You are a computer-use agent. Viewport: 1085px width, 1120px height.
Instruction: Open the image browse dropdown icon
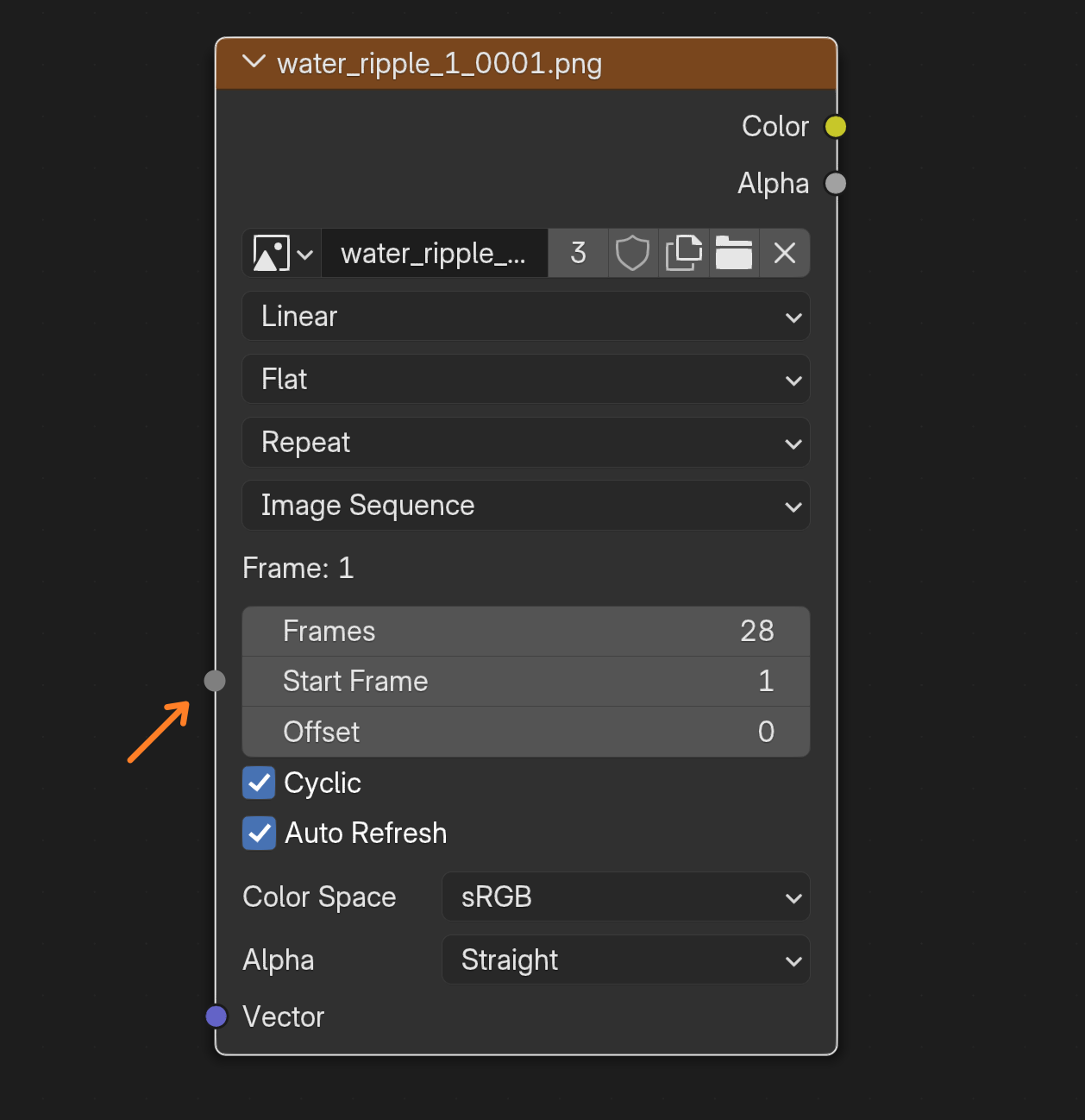pos(282,254)
